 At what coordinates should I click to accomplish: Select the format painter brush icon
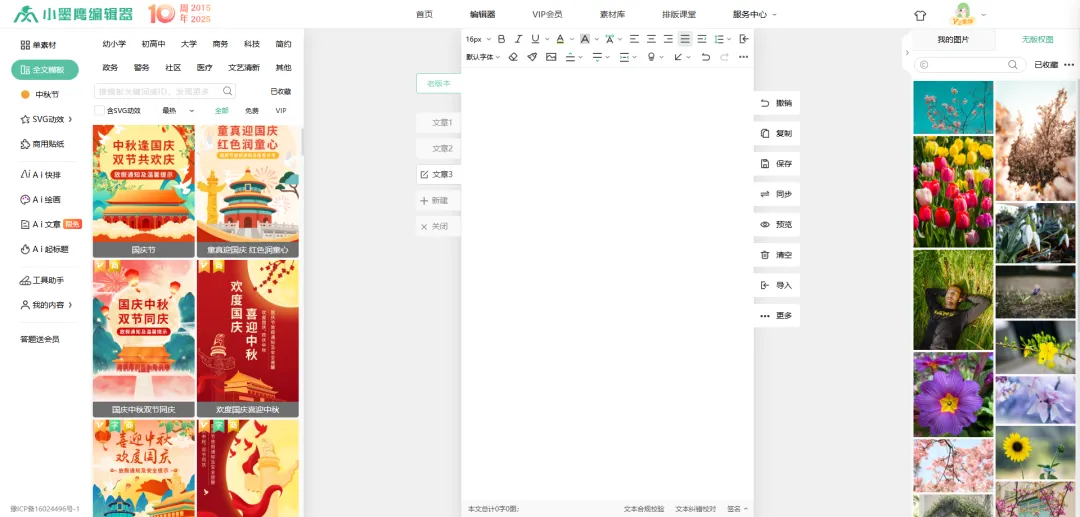pos(532,57)
